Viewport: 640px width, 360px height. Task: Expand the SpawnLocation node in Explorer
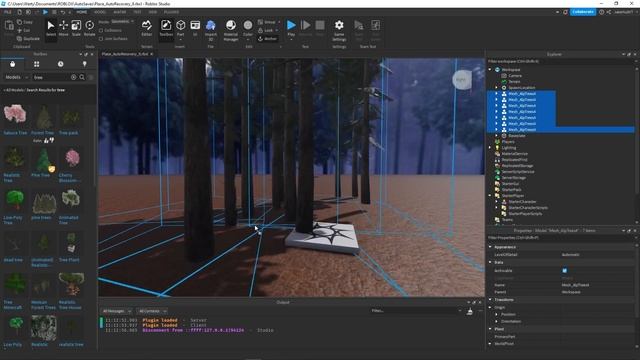(x=496, y=87)
